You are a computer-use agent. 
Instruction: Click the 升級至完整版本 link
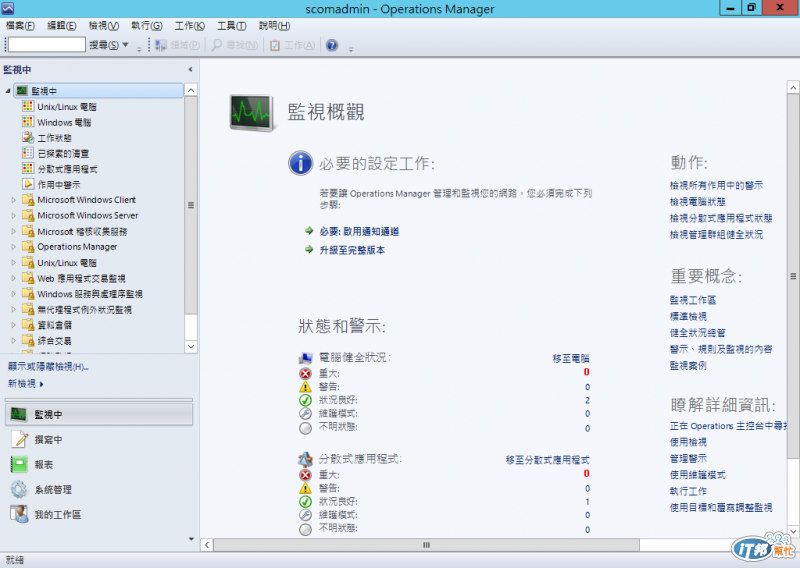pos(352,250)
